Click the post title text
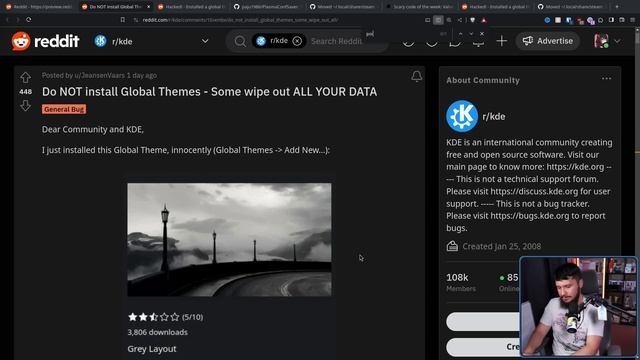Screen dimensions: 640x360 (x=209, y=92)
